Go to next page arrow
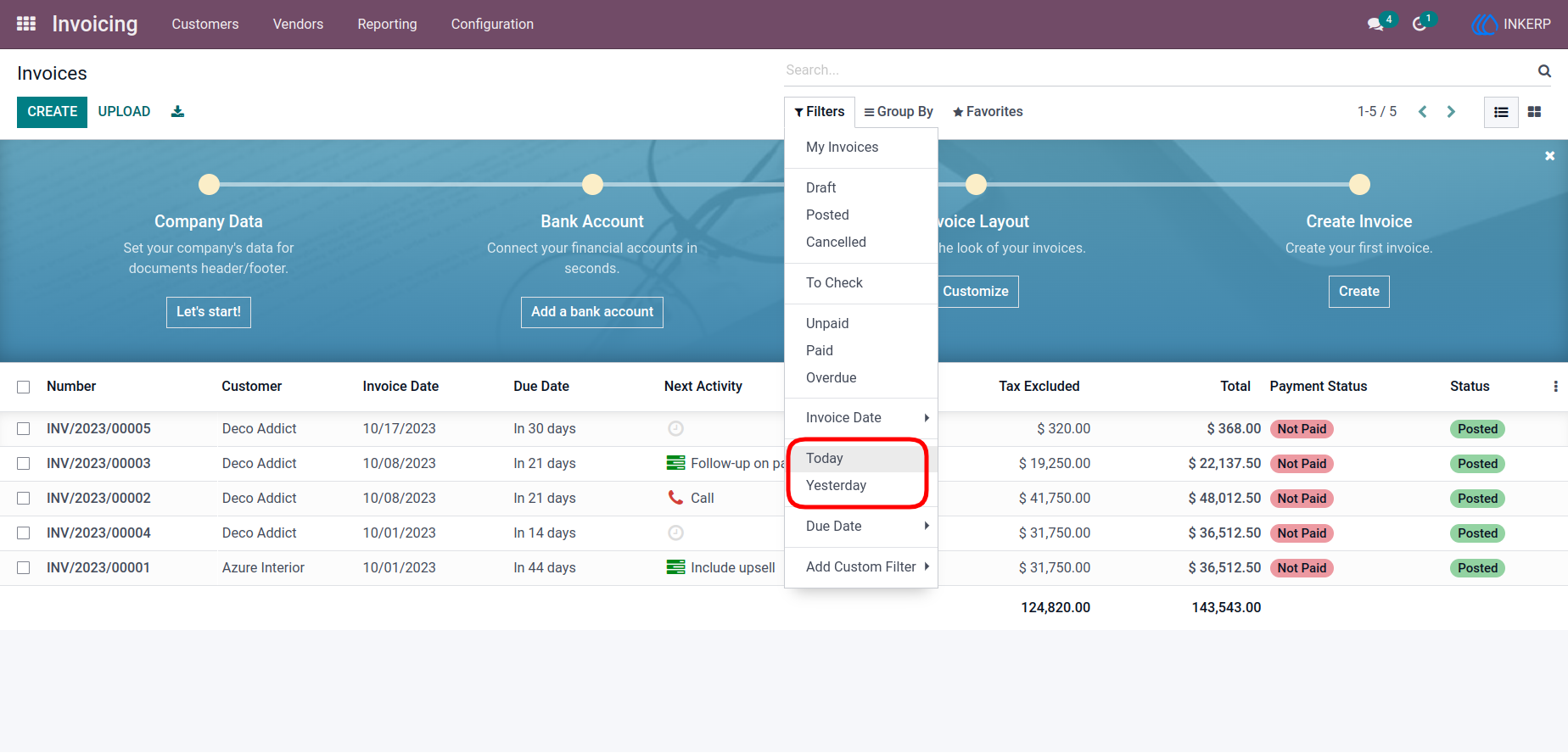Image resolution: width=1568 pixels, height=753 pixels. 1451,112
